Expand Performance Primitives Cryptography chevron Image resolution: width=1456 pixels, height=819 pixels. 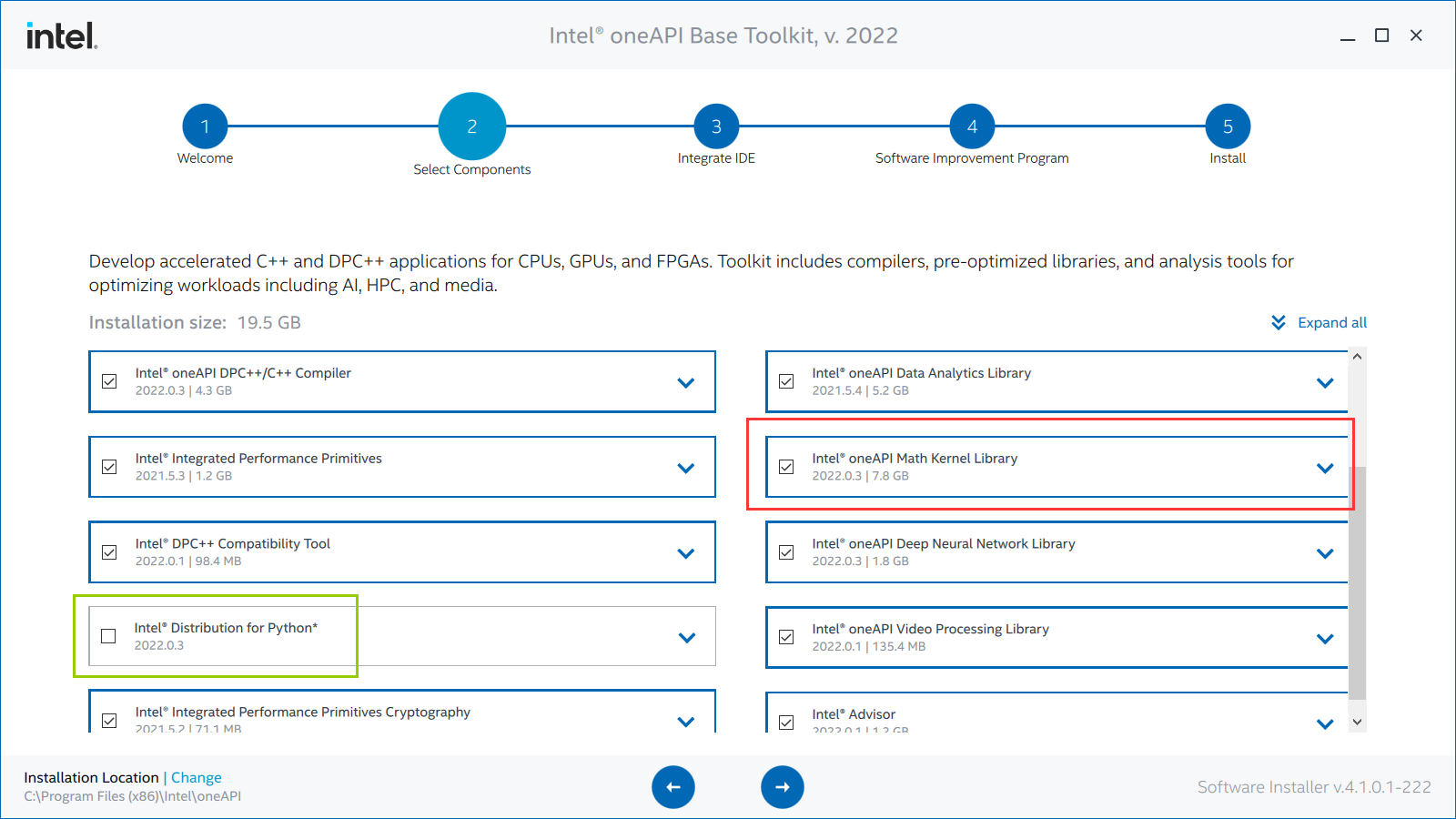[686, 722]
